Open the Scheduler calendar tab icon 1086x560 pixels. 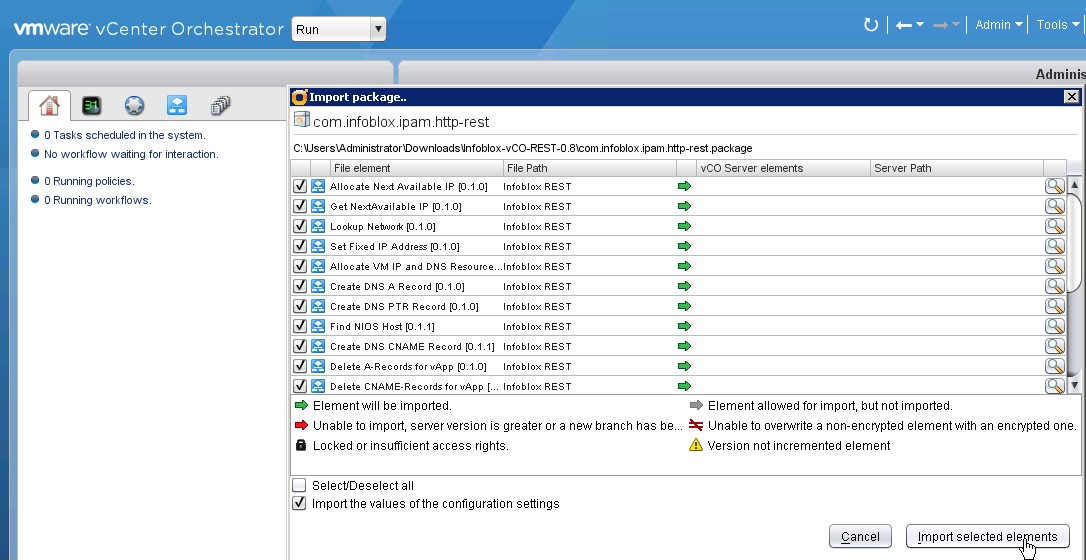[92, 106]
